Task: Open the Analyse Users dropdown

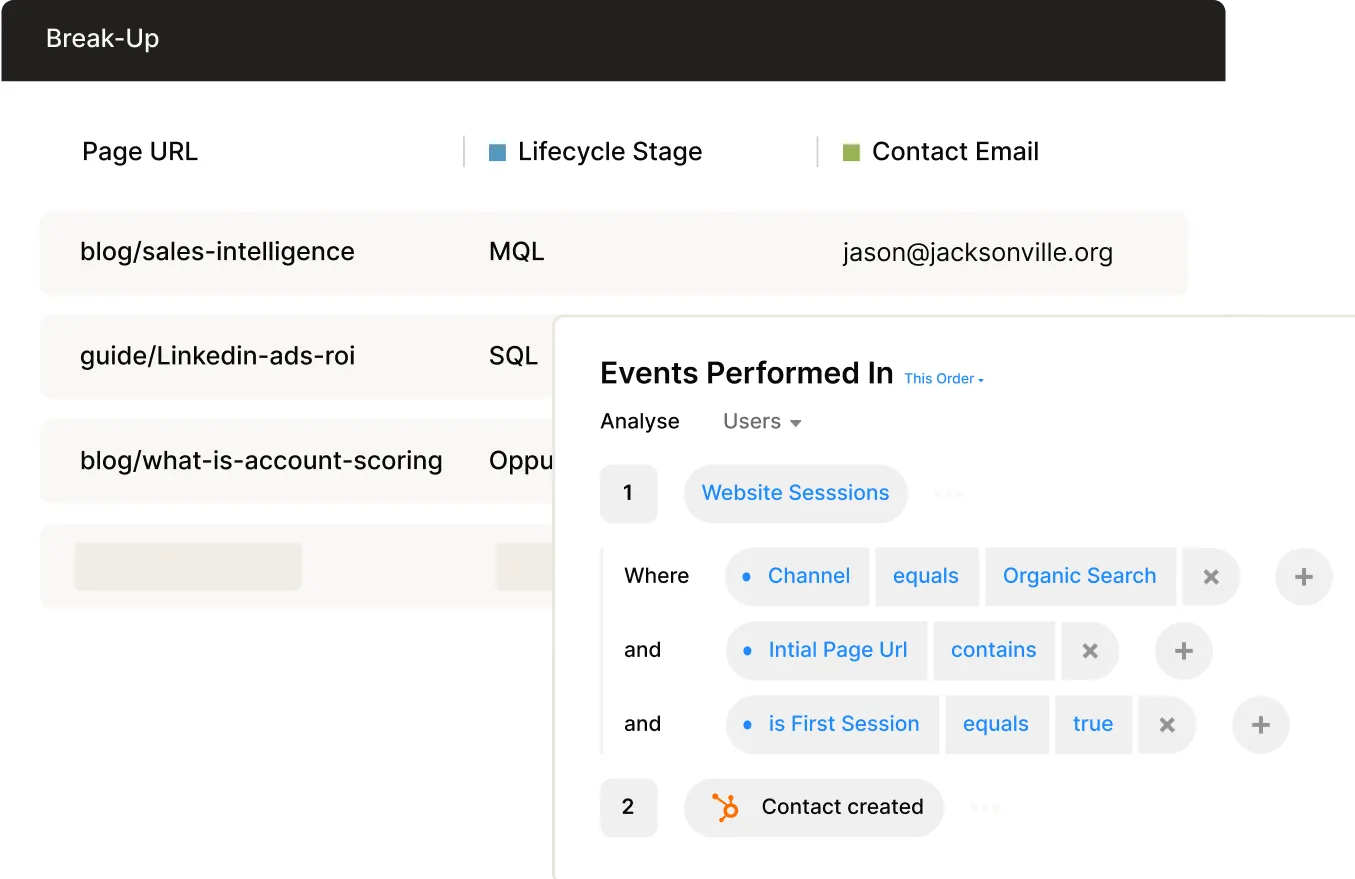Action: click(760, 421)
